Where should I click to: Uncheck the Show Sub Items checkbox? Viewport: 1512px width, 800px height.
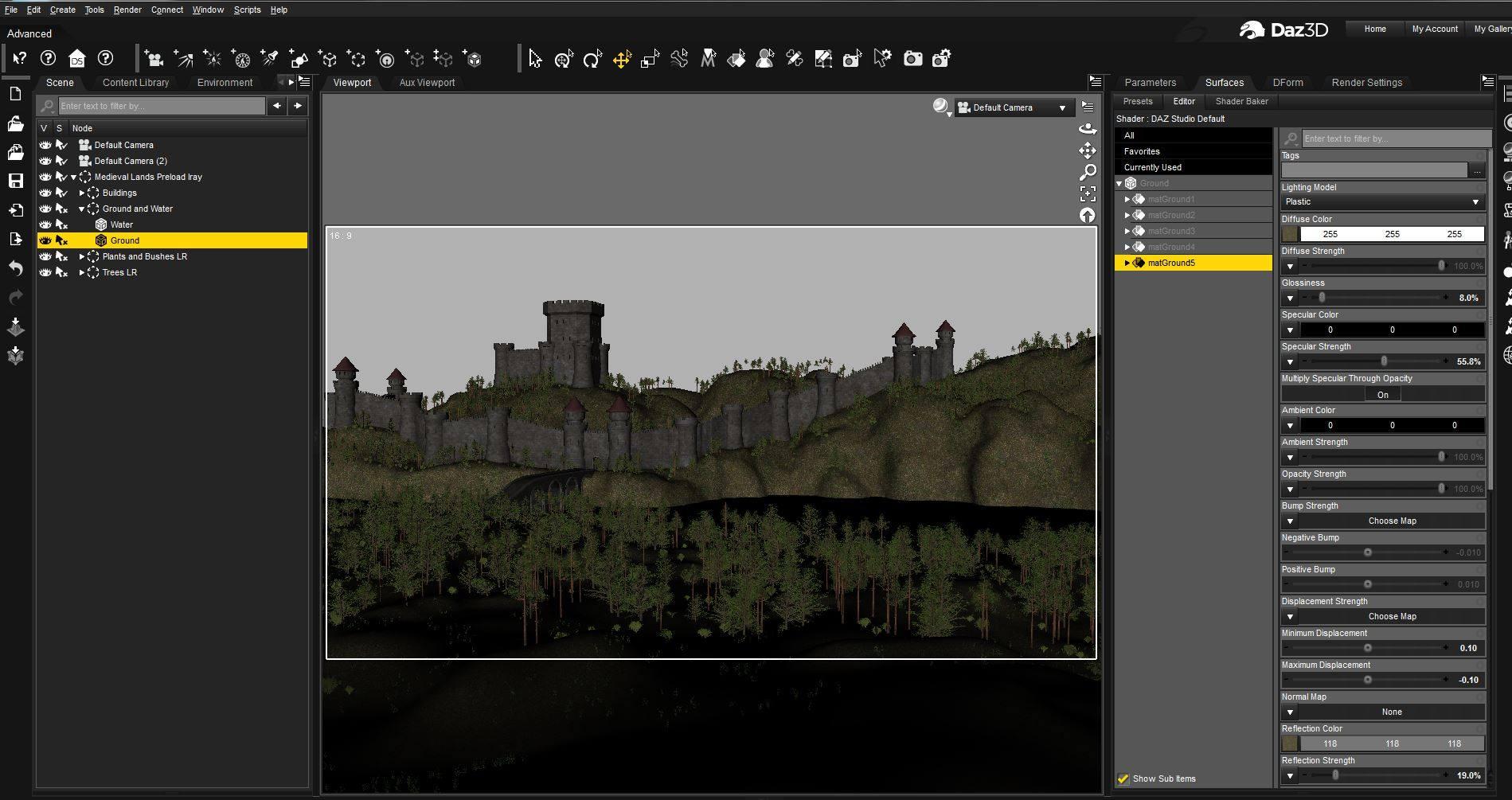tap(1123, 779)
